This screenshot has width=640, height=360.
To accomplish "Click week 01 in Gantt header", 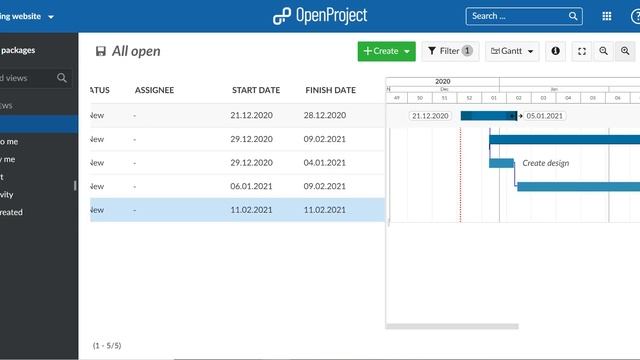I will [x=494, y=98].
